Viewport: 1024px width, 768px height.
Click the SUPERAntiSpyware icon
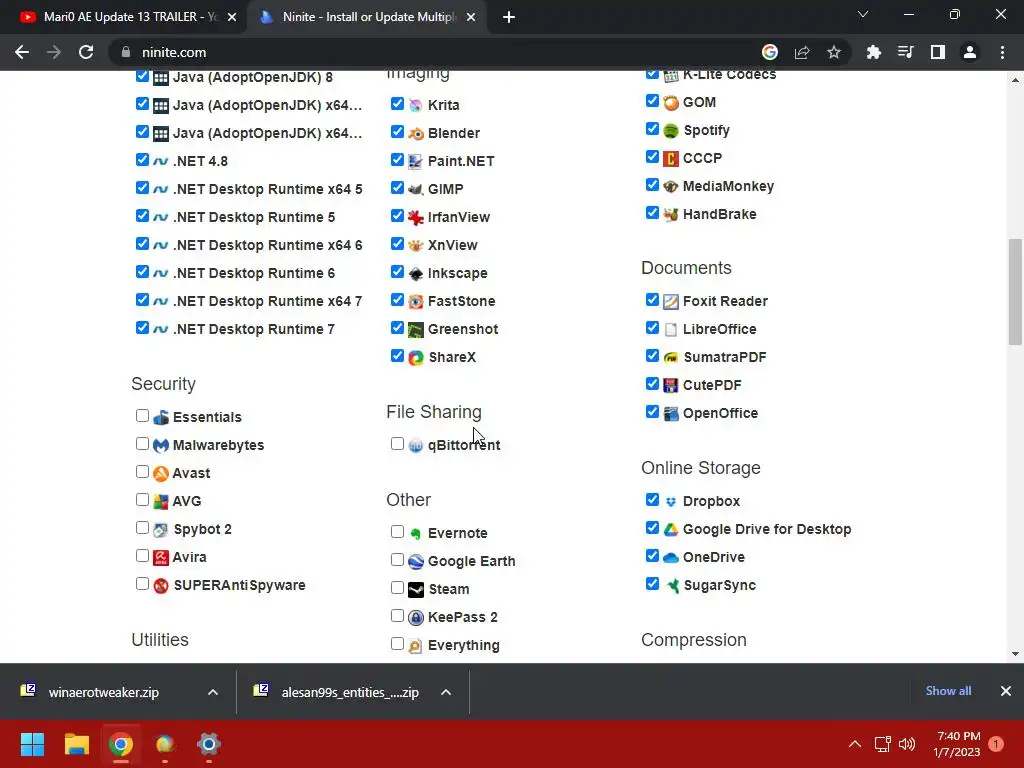point(161,585)
